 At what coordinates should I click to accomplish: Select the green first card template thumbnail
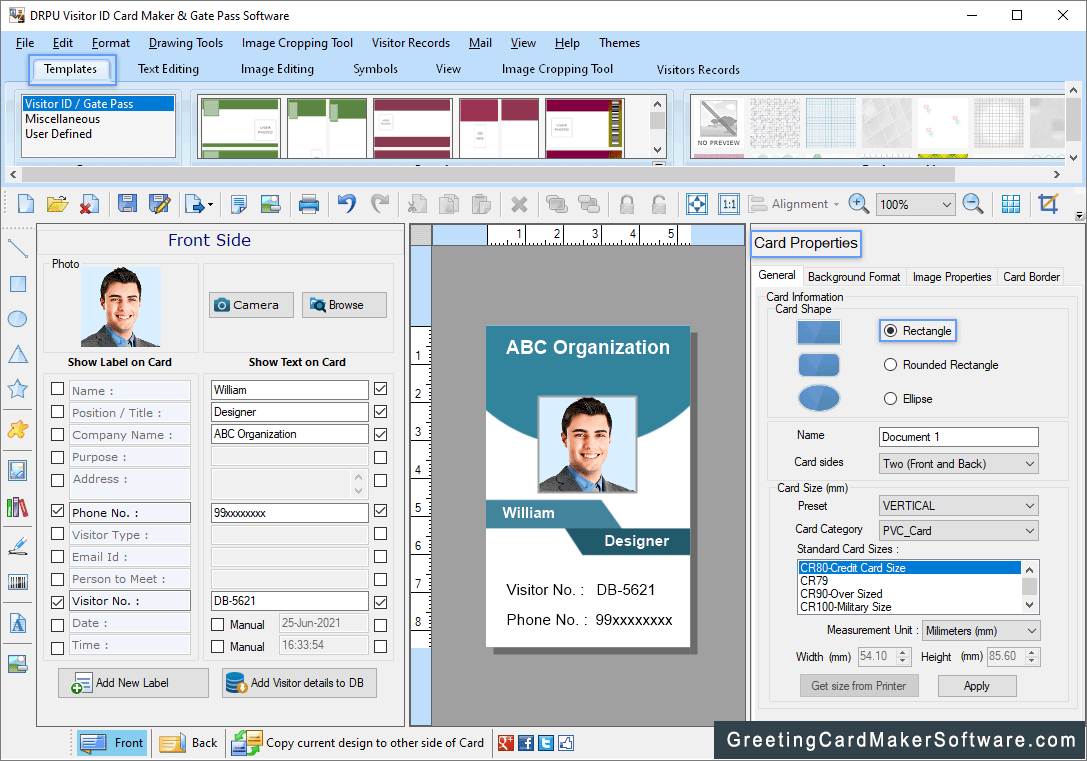tap(241, 128)
